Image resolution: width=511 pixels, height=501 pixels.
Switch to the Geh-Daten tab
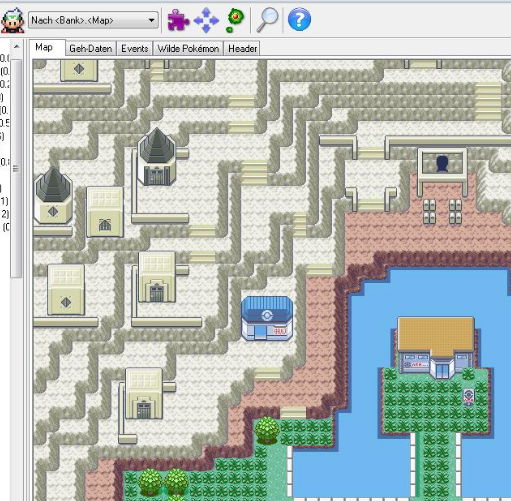coord(91,49)
